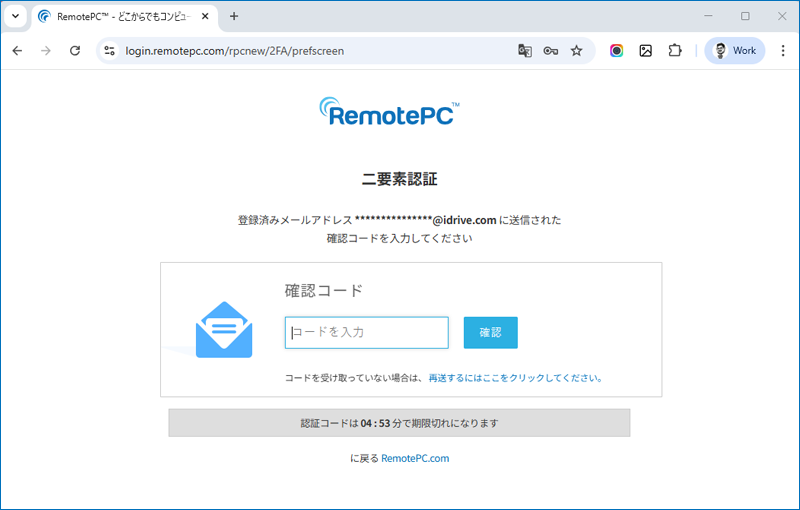Click the コードを入力 verification code field
Screen dimensions: 800x510
tap(367, 333)
